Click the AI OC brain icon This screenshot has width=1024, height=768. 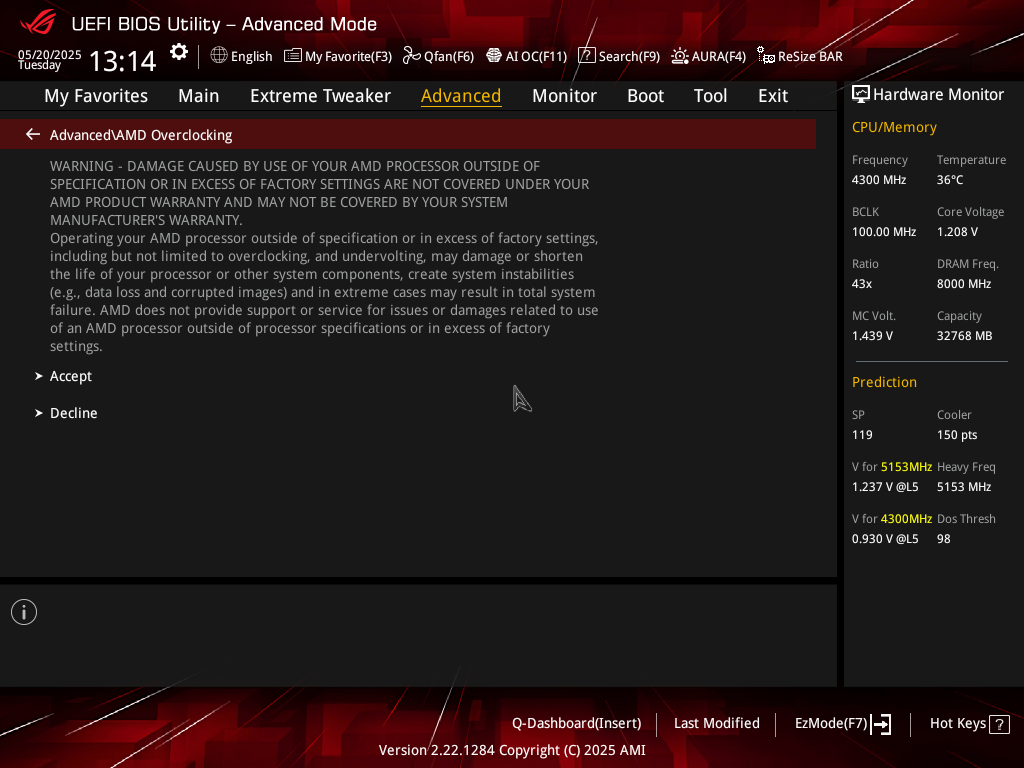pyautogui.click(x=494, y=56)
